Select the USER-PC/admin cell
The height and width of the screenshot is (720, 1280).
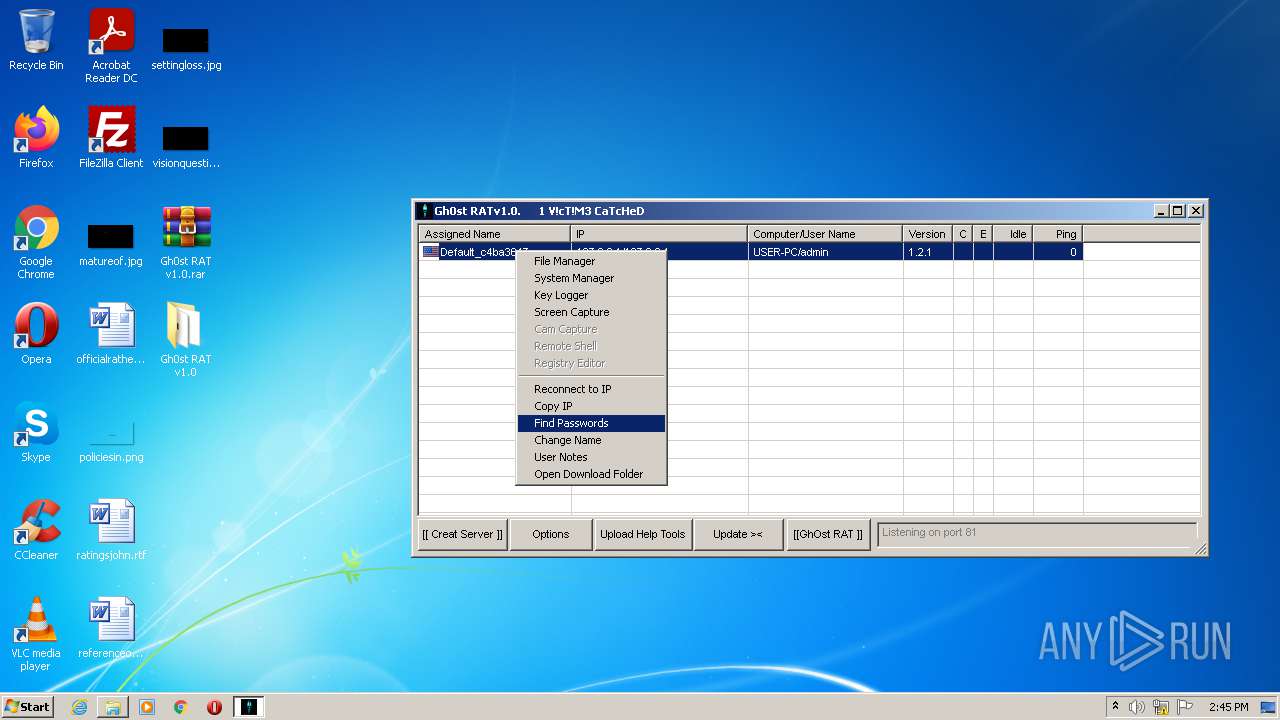click(x=825, y=252)
